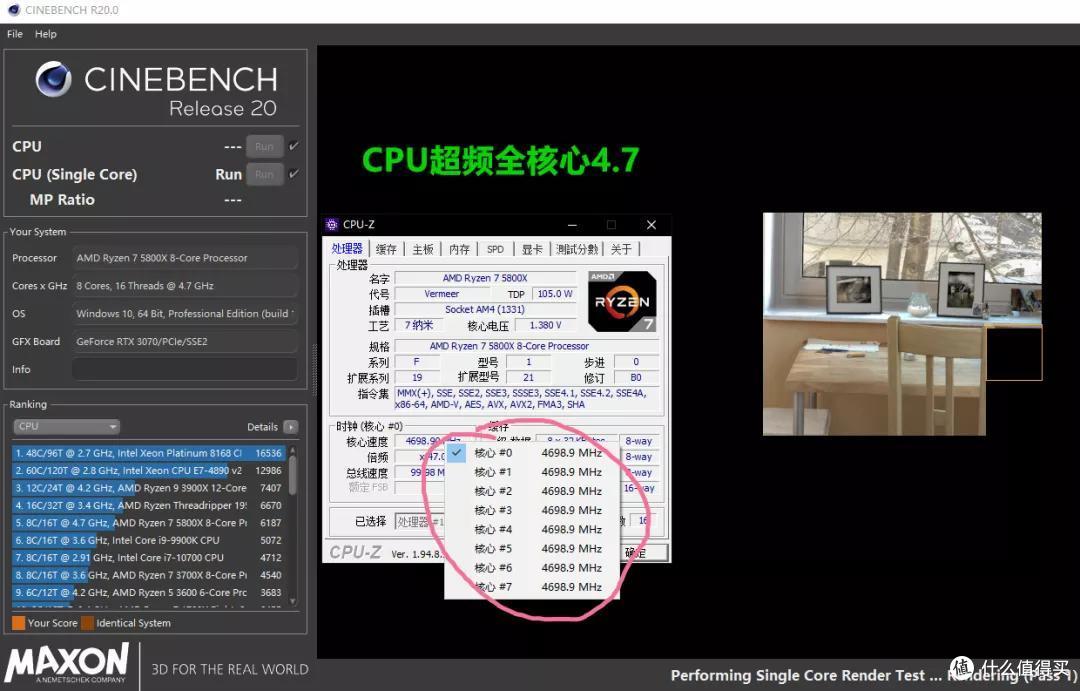Click the AMD Ryzen 7 logo in CPU-Z
This screenshot has width=1080, height=691.
tap(622, 301)
